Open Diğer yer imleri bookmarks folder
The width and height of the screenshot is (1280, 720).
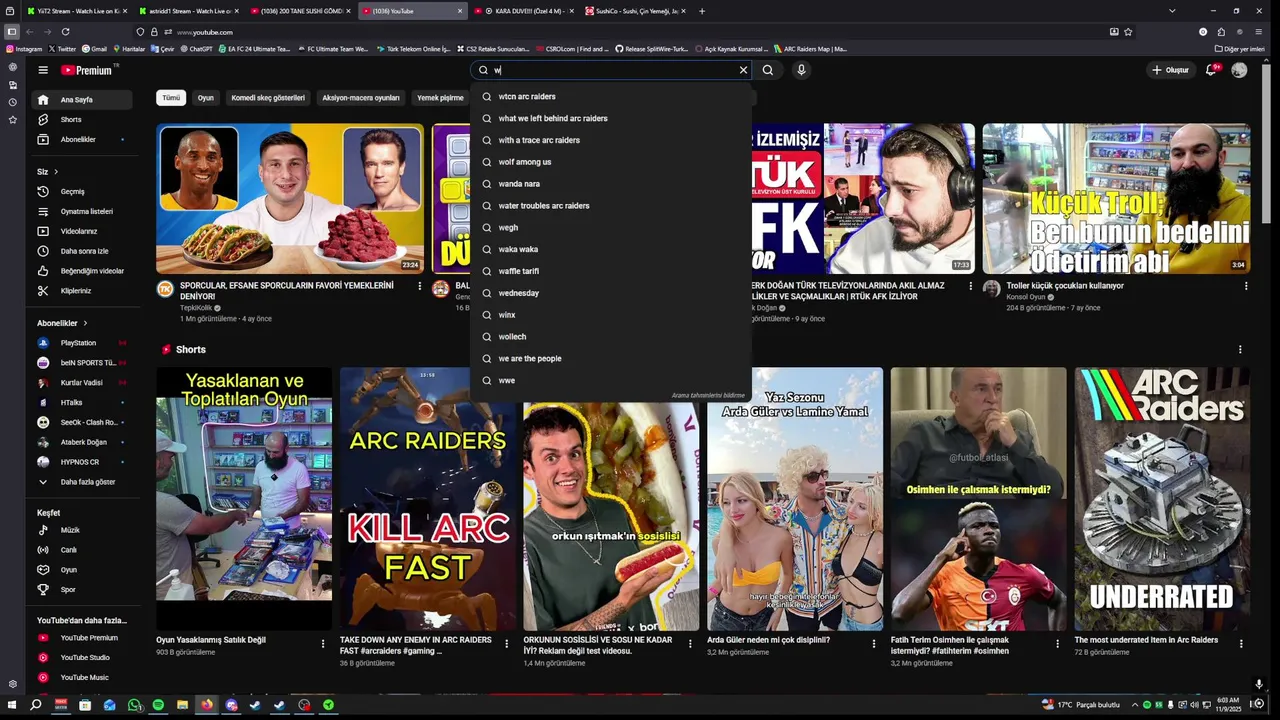(x=1240, y=48)
